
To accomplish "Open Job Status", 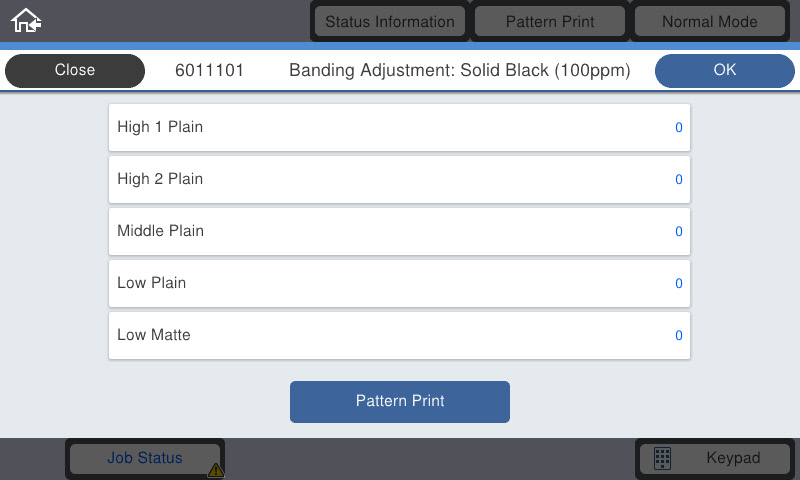I will pos(145,458).
